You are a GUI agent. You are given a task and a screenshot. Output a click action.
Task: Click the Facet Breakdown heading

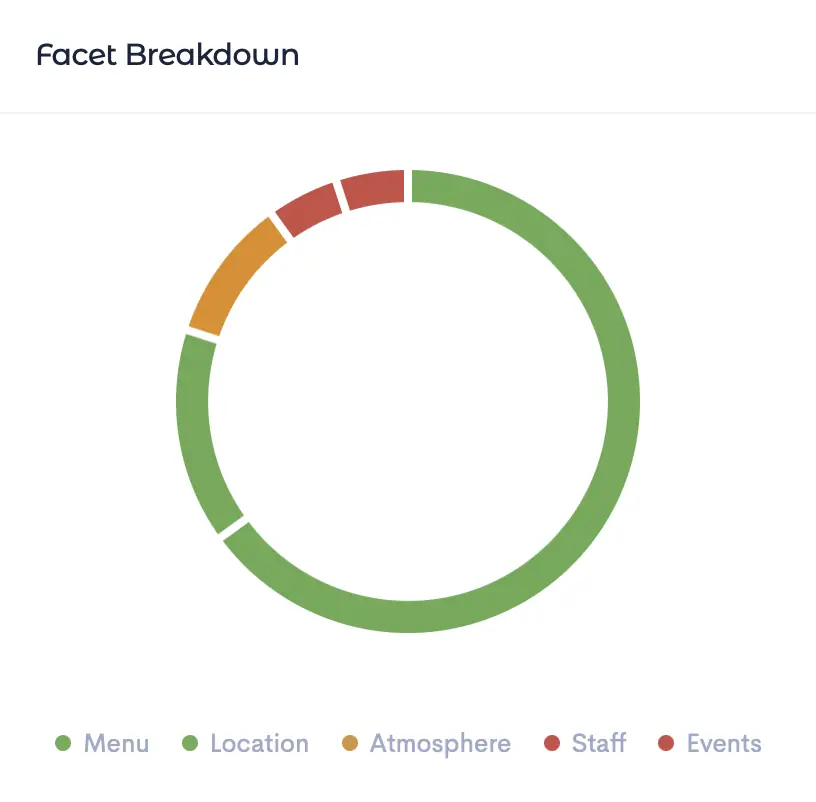coord(168,55)
